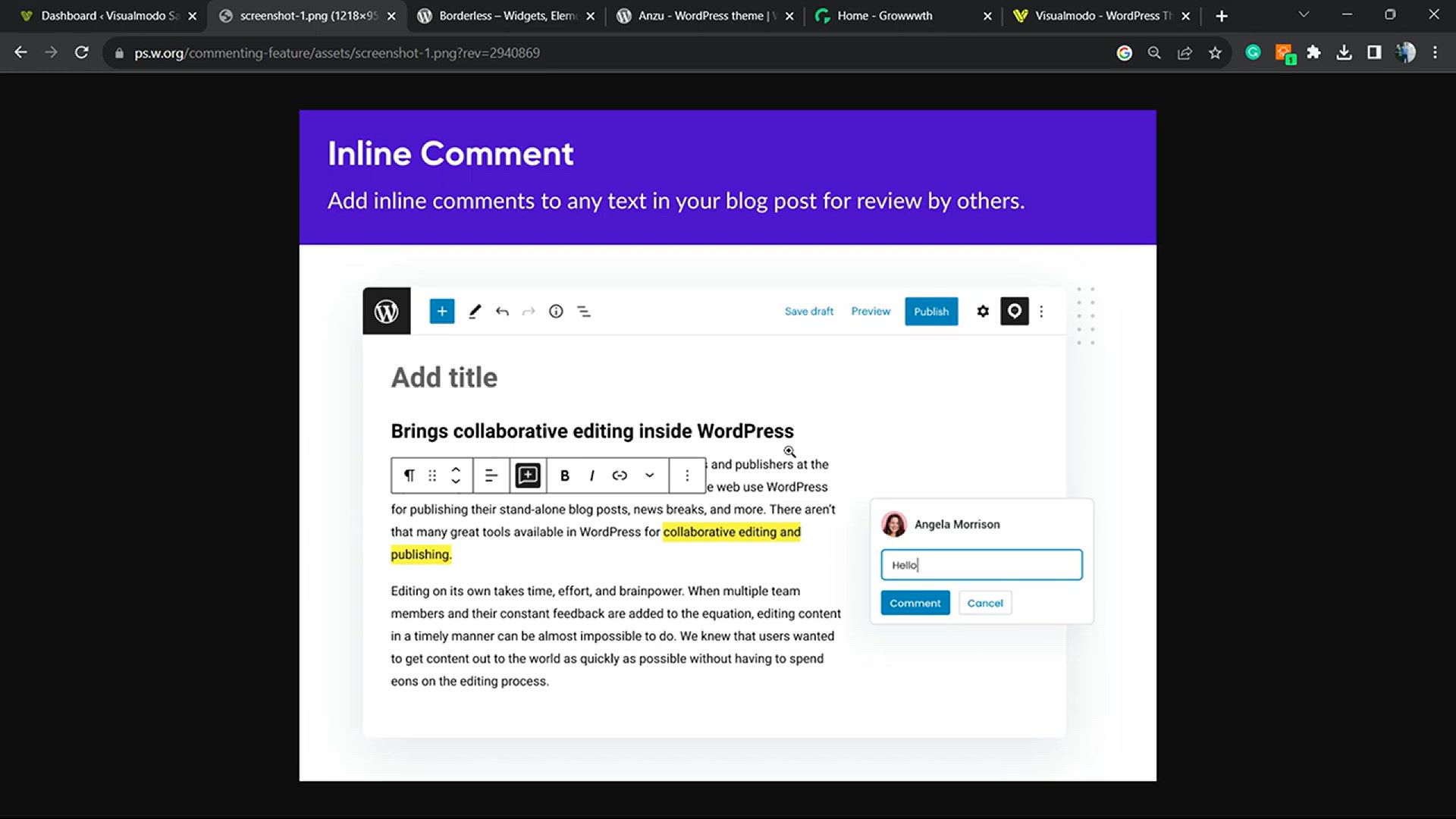Open the orange extension with green badge
The image size is (1456, 819).
point(1285,53)
